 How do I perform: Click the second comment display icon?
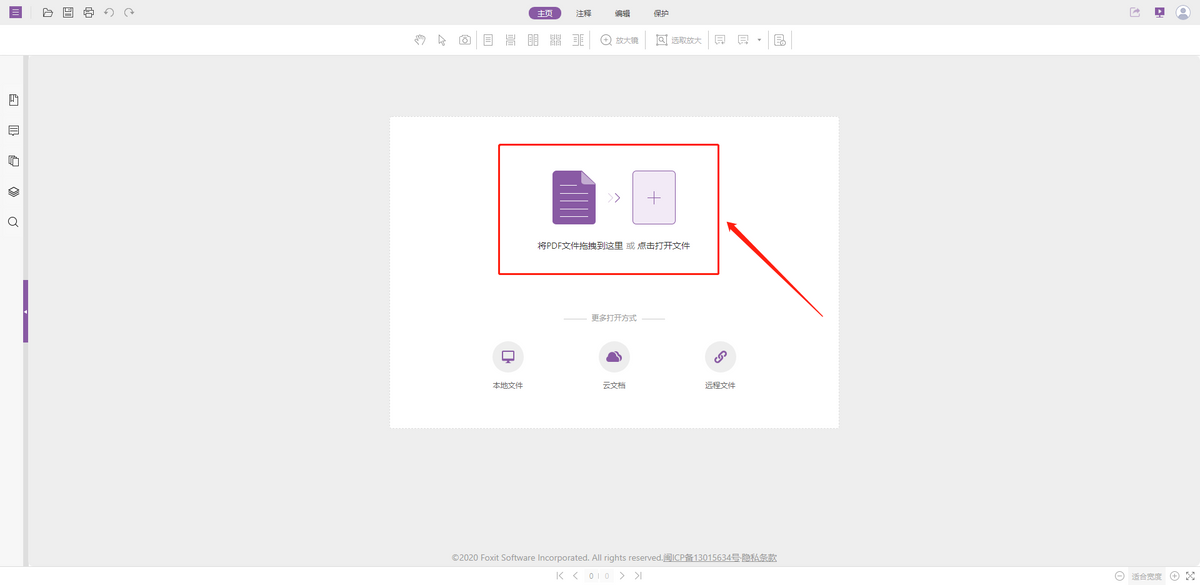pos(743,40)
